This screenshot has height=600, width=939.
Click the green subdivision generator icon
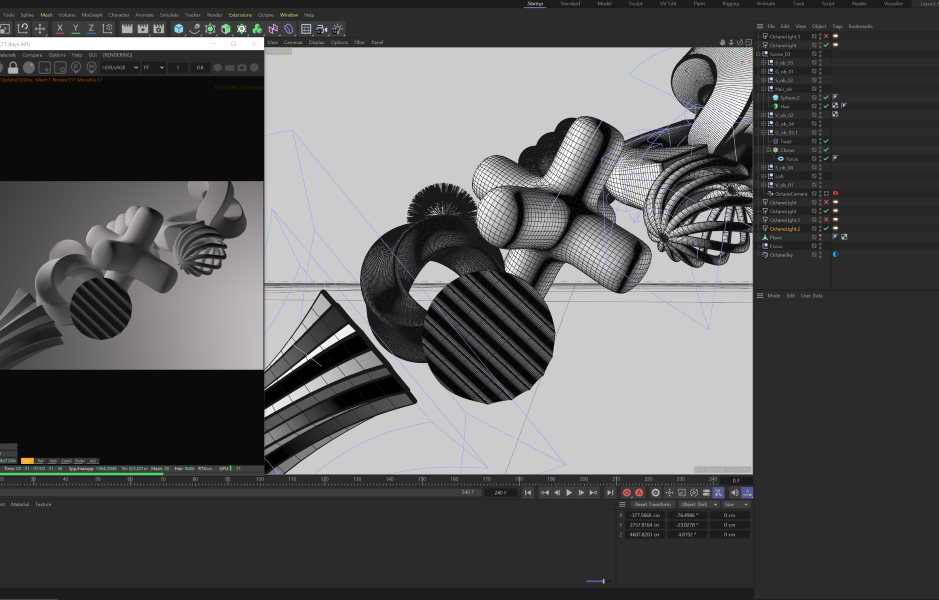coord(210,28)
